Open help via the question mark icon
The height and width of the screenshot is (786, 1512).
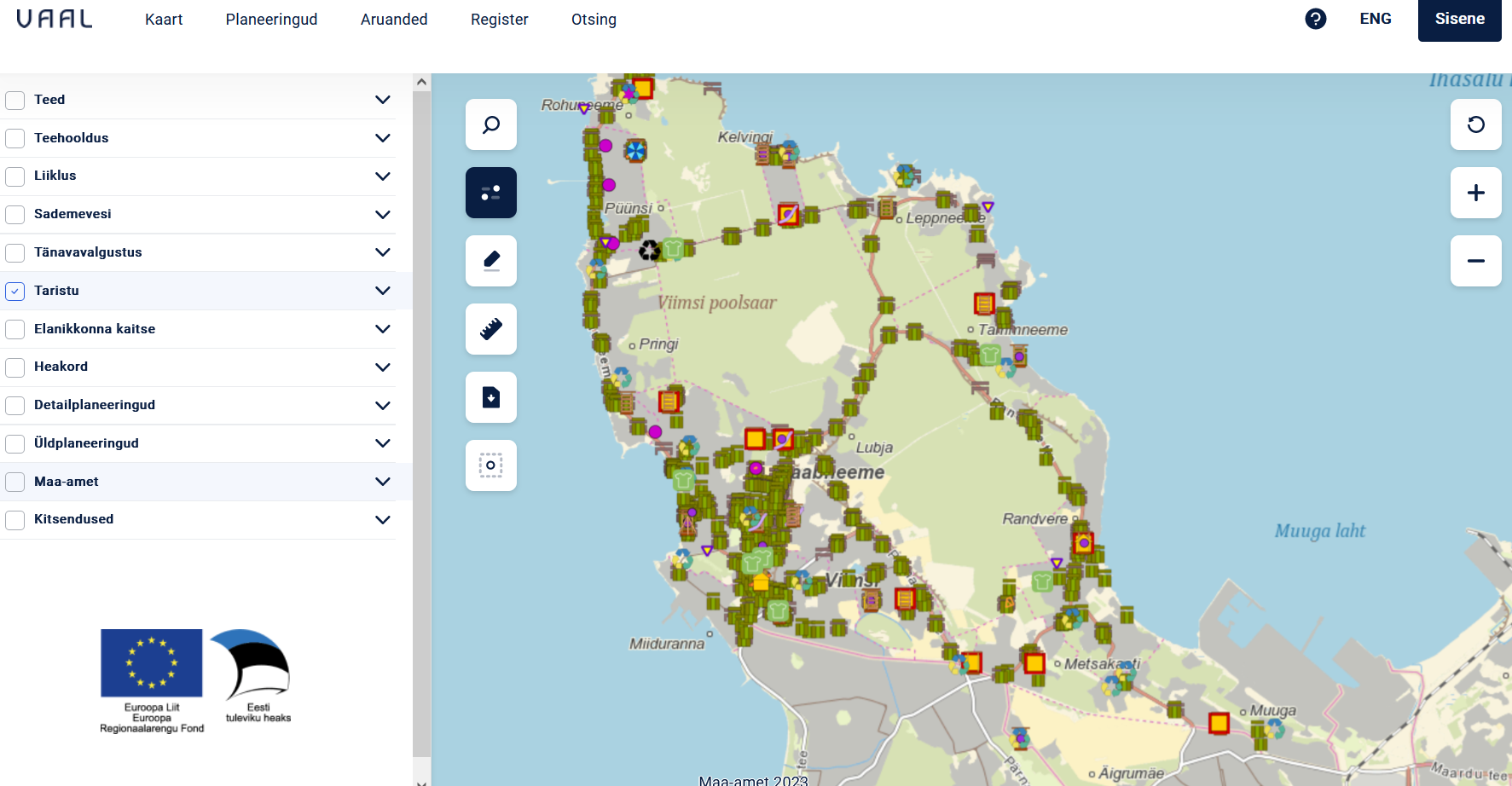pos(1315,19)
